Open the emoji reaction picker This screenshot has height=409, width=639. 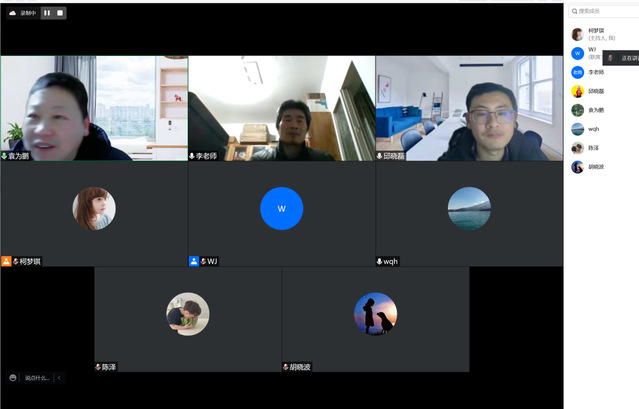(13, 378)
